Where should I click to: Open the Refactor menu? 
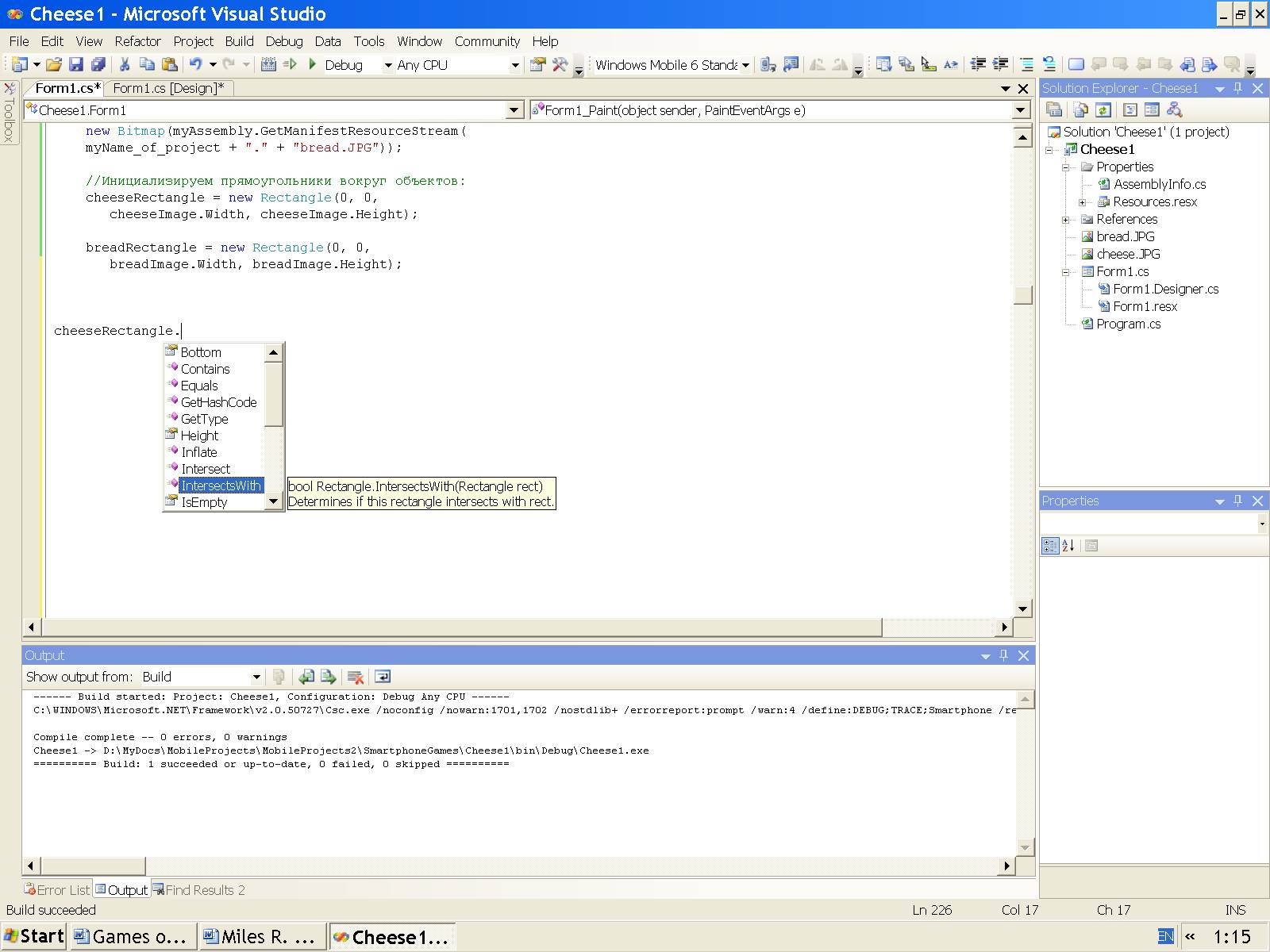[x=137, y=41]
